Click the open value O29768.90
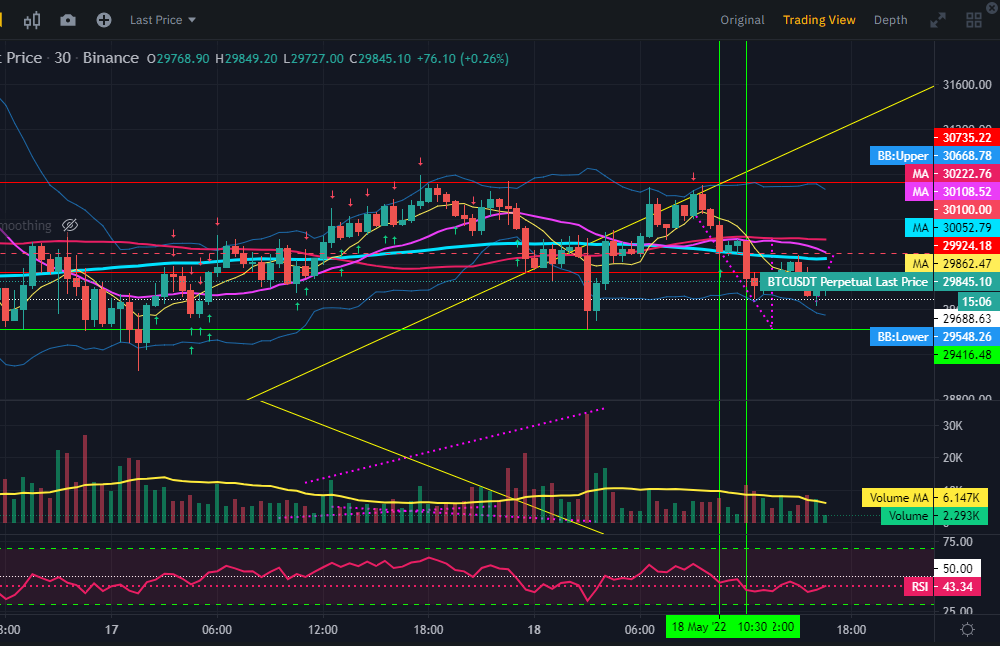The width and height of the screenshot is (1000, 646). pyautogui.click(x=178, y=59)
